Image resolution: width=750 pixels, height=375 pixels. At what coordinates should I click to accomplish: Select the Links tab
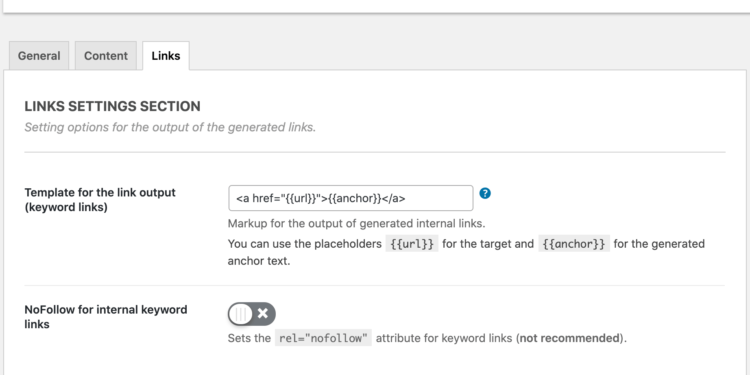pos(166,55)
